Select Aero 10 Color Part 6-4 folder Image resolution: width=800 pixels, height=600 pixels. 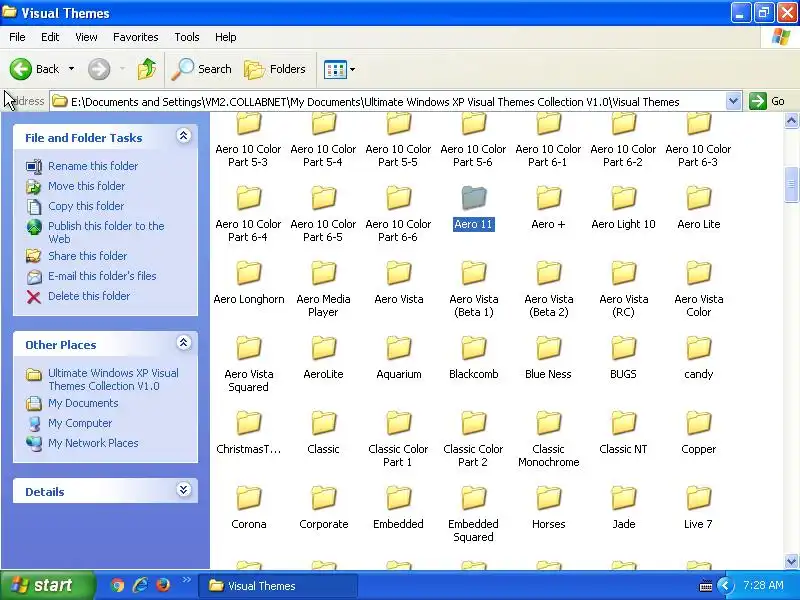point(248,214)
